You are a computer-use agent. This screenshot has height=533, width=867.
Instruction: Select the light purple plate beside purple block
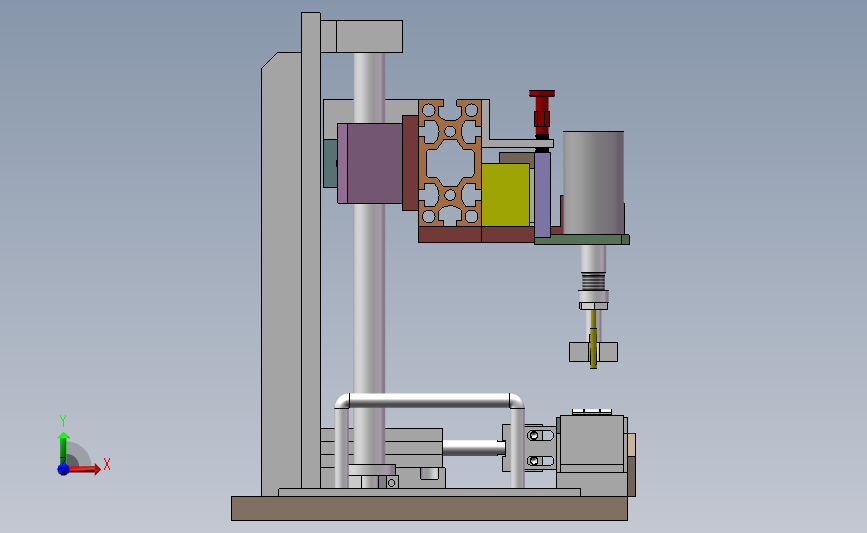coord(342,163)
